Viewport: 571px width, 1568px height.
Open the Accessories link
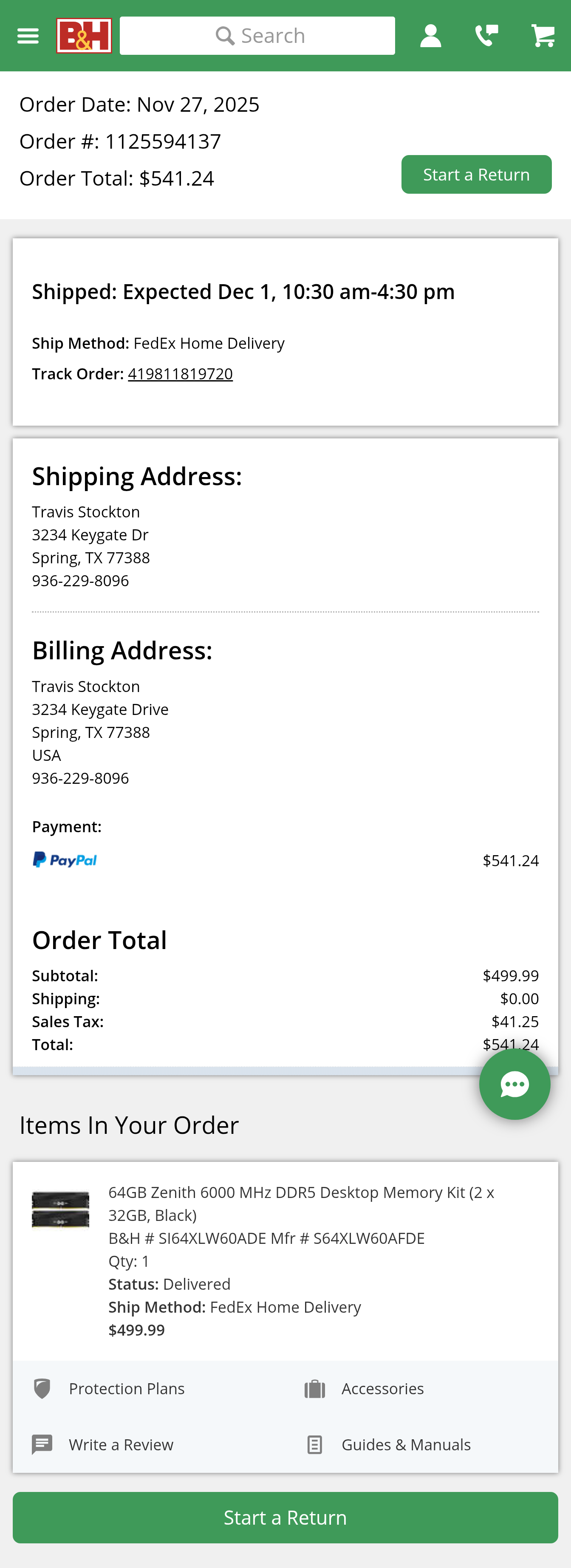point(382,1388)
